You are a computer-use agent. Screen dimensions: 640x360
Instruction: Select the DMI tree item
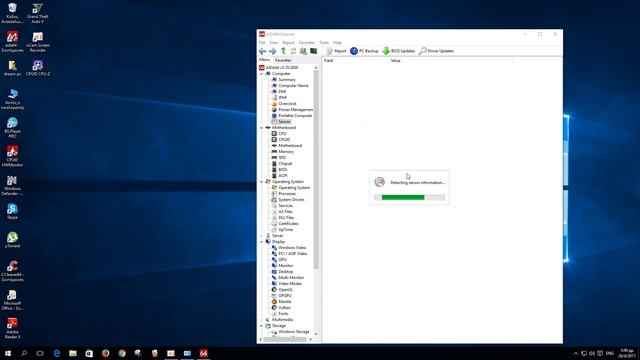(x=282, y=92)
